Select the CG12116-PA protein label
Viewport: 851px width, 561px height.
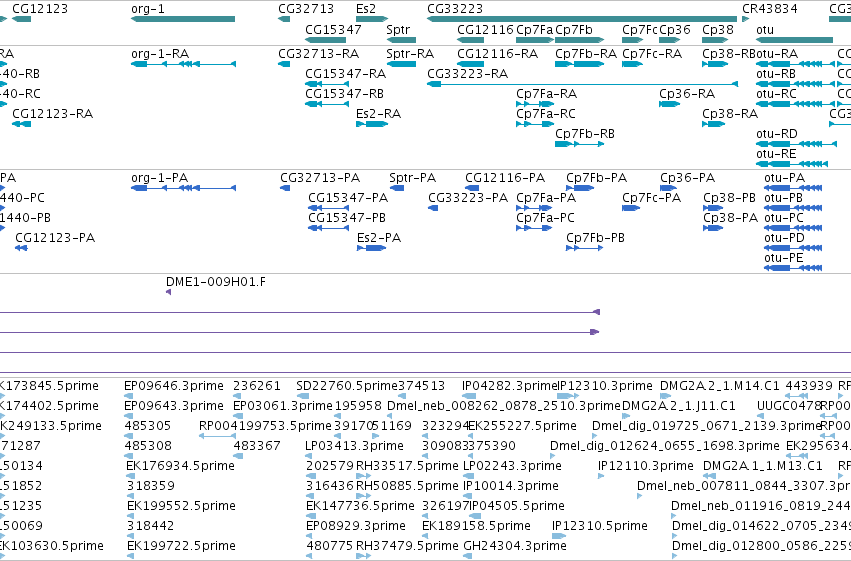(x=505, y=178)
